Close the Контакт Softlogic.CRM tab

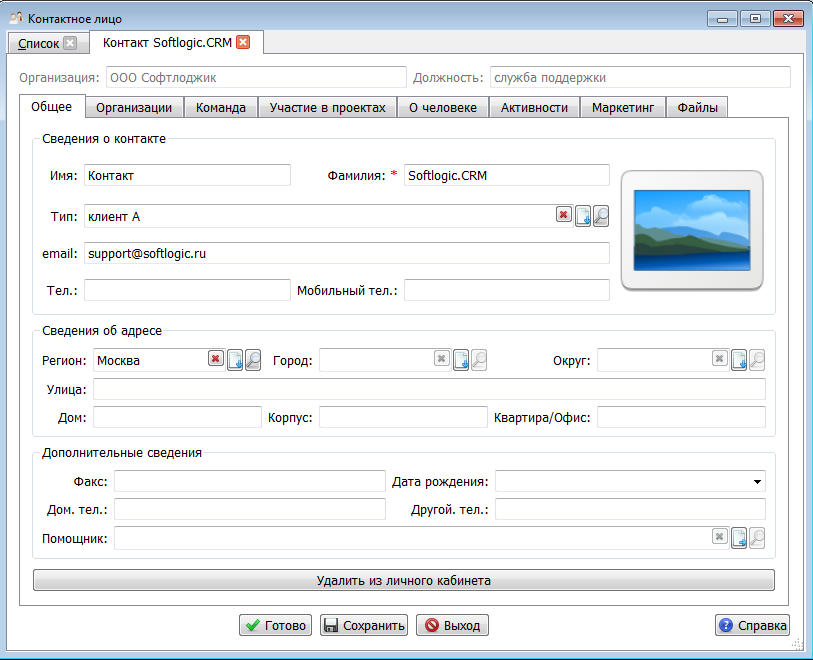pyautogui.click(x=243, y=42)
